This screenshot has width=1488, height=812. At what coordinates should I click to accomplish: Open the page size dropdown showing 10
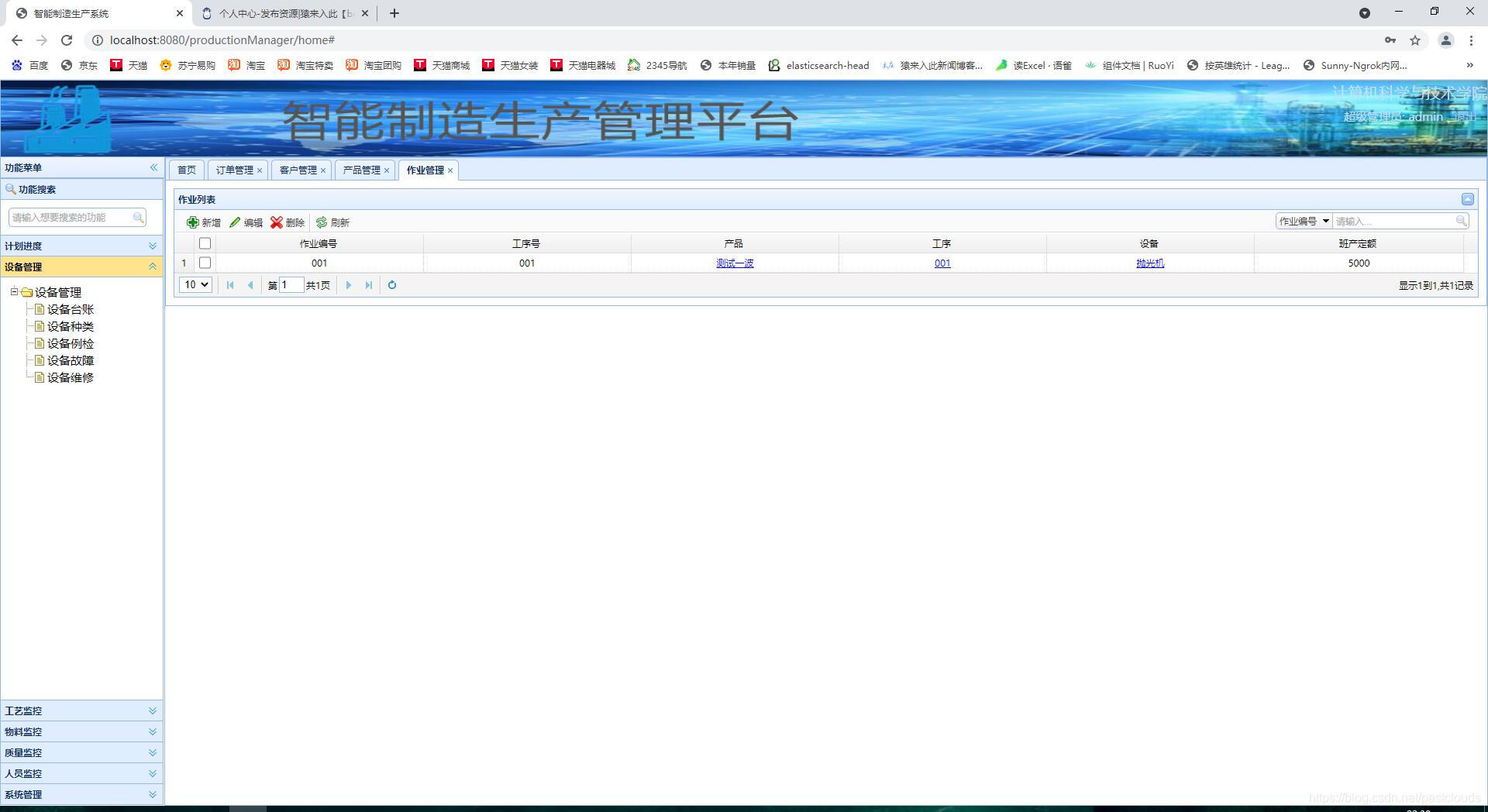(x=195, y=284)
